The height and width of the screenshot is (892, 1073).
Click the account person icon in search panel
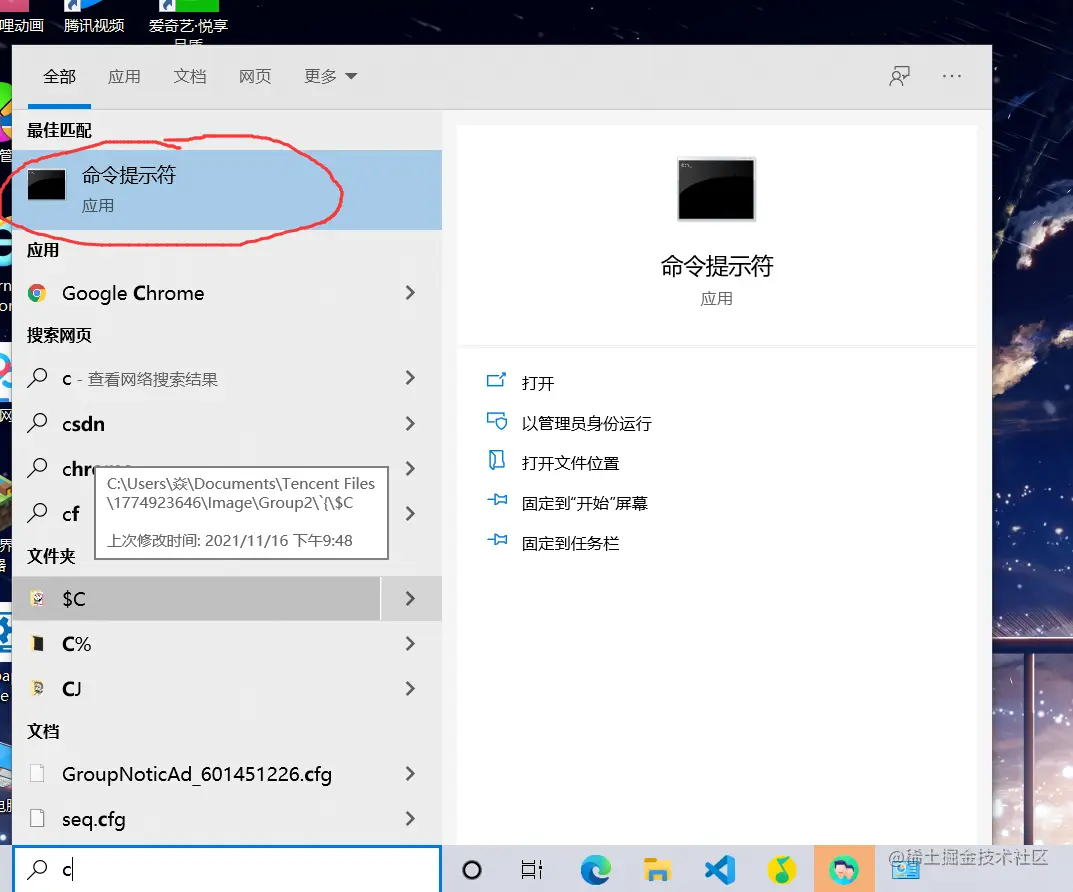click(898, 75)
